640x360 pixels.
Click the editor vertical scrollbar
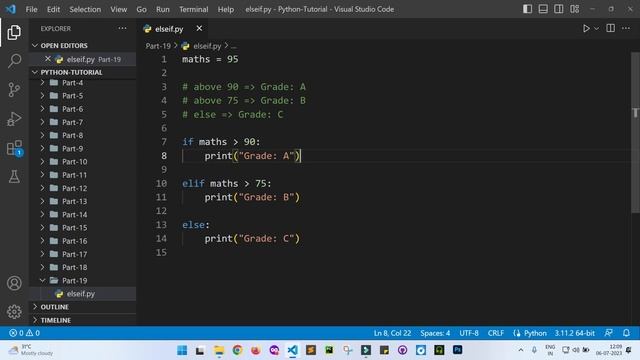636,133
